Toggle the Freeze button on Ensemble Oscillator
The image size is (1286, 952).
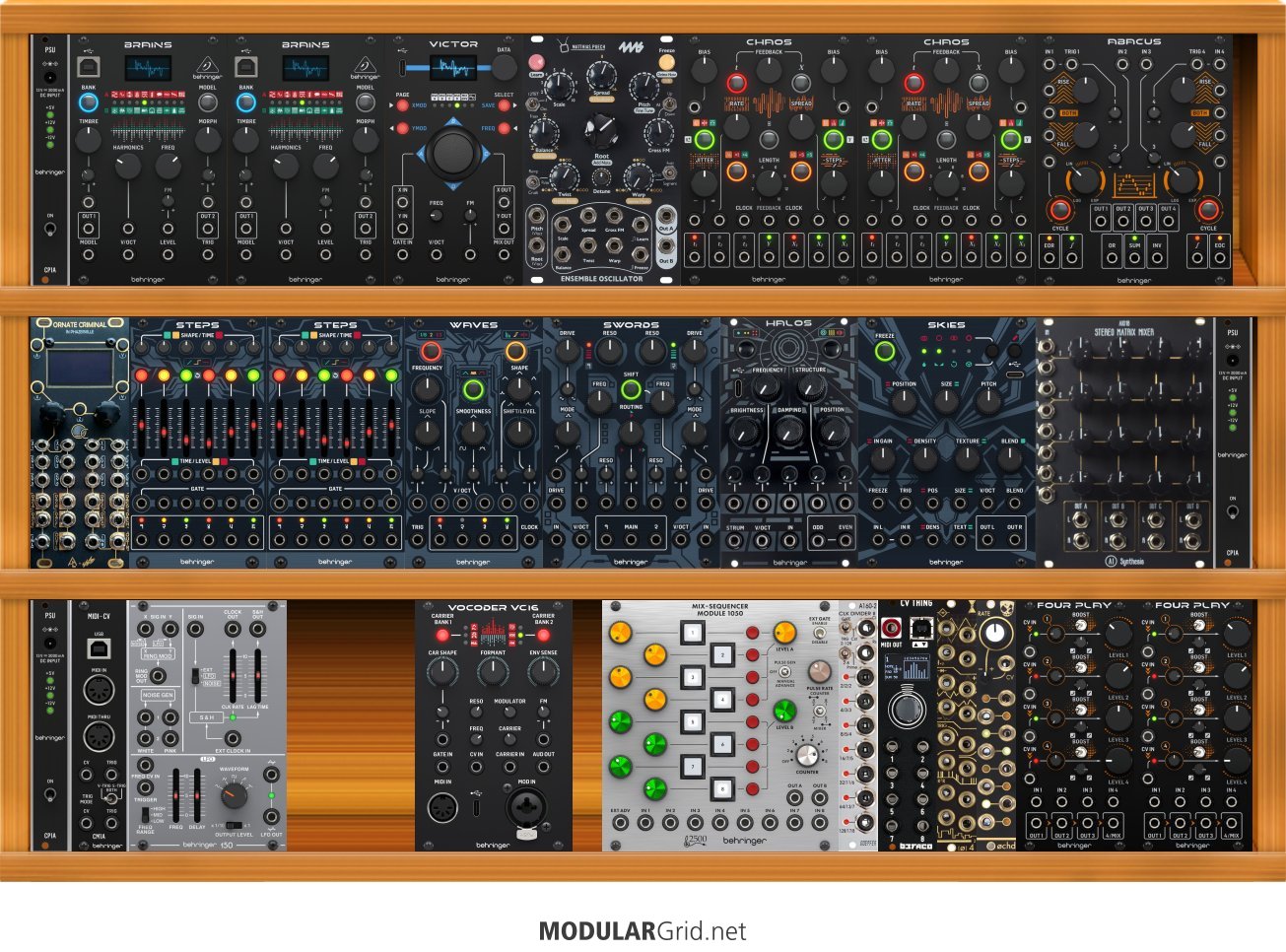[667, 62]
